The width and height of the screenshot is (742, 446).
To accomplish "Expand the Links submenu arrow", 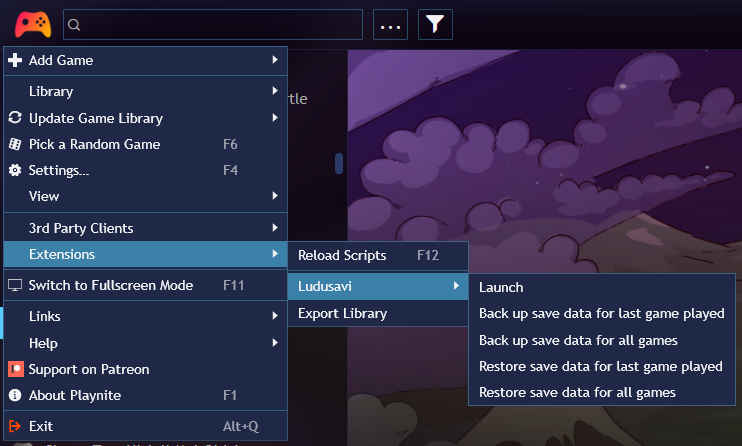I will pos(275,315).
